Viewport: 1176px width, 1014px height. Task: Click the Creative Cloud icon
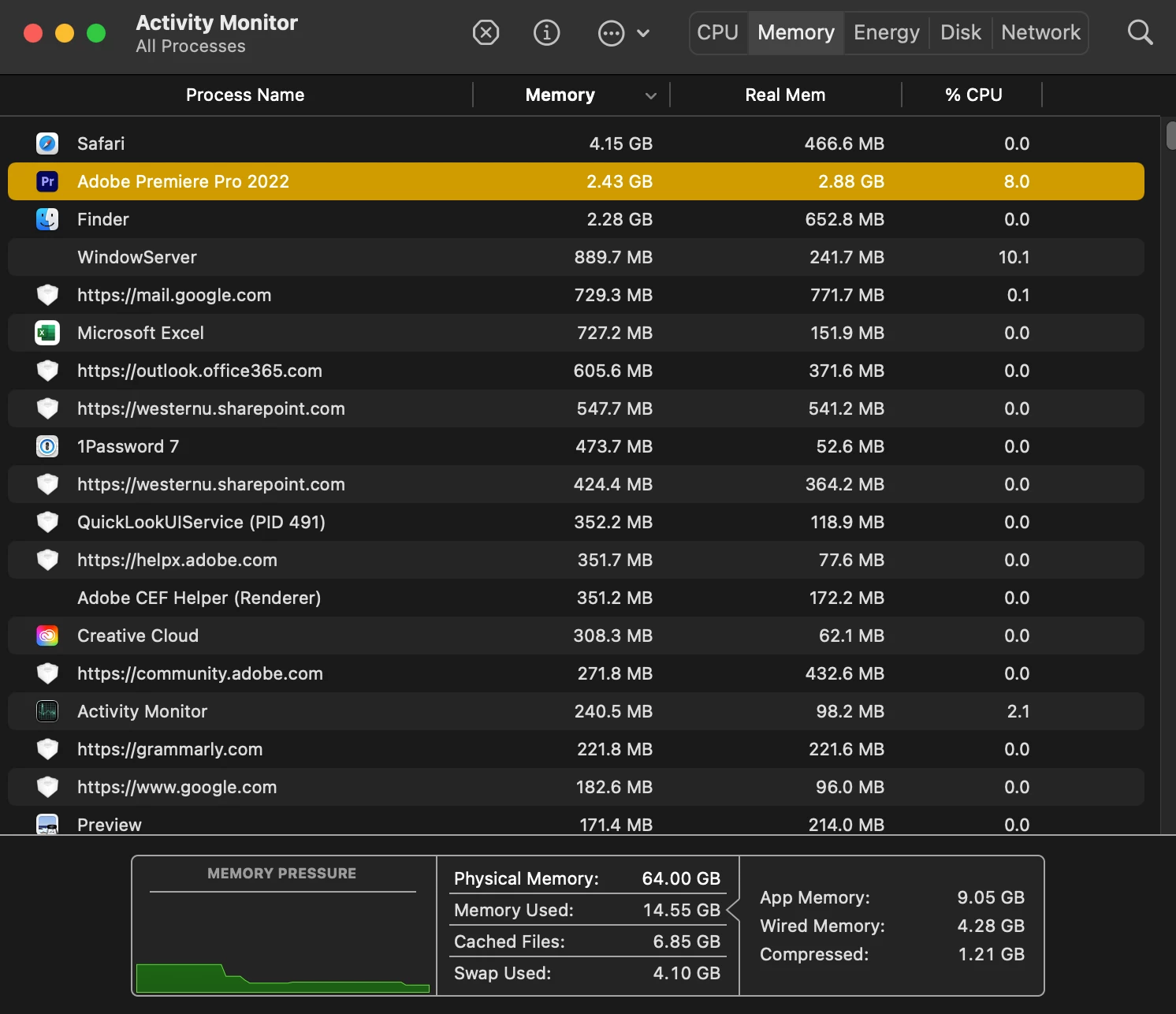pos(47,636)
